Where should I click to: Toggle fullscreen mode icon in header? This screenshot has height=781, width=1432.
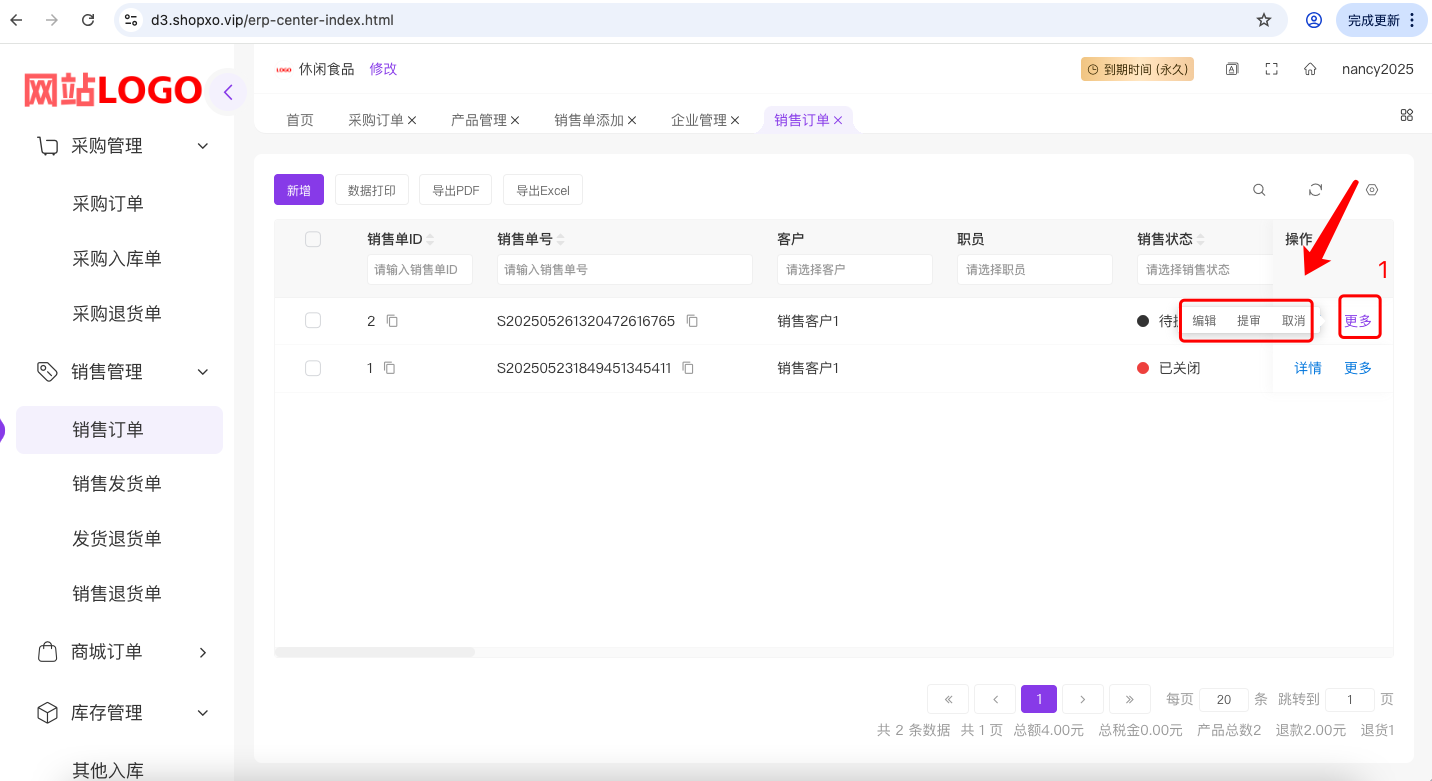pyautogui.click(x=1271, y=69)
